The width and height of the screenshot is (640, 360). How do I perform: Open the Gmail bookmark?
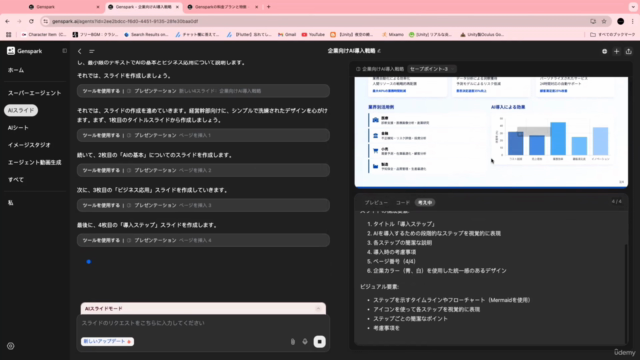click(287, 35)
